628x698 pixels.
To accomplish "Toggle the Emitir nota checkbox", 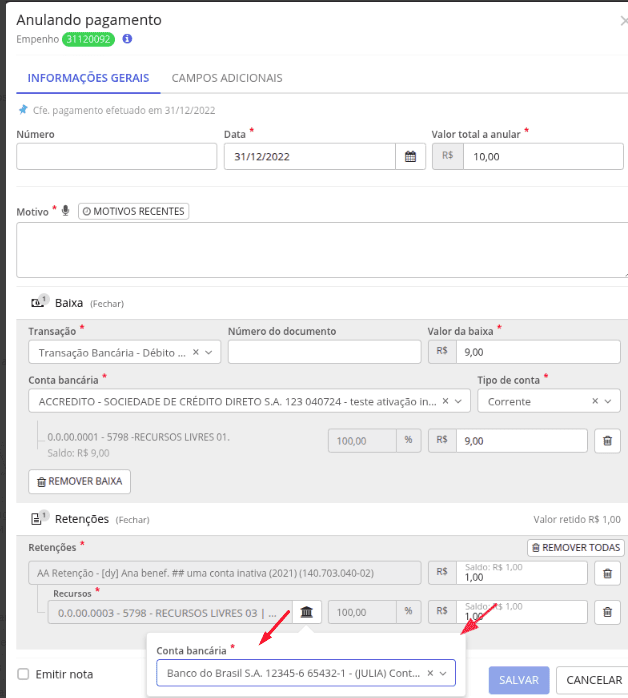I will click(x=23, y=674).
